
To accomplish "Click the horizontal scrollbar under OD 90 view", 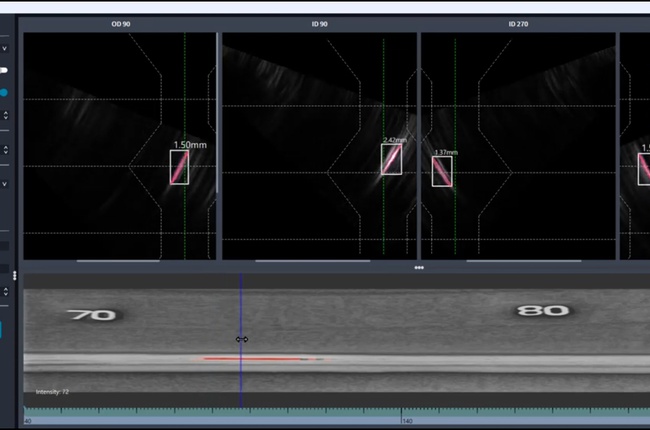I will [x=118, y=261].
